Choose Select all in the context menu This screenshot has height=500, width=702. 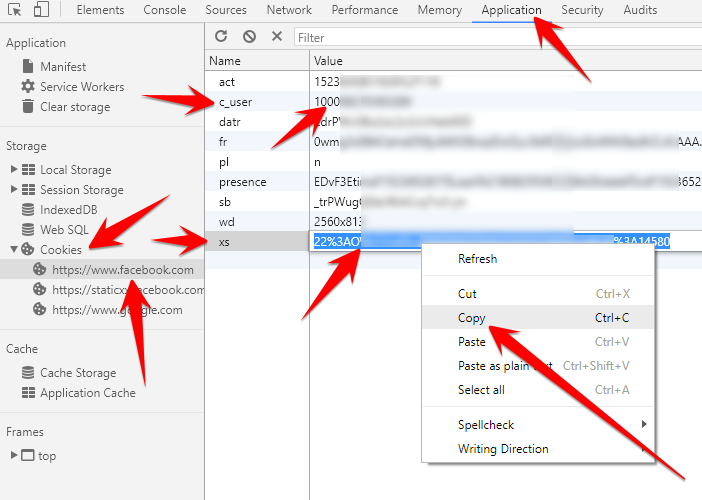pyautogui.click(x=538, y=390)
